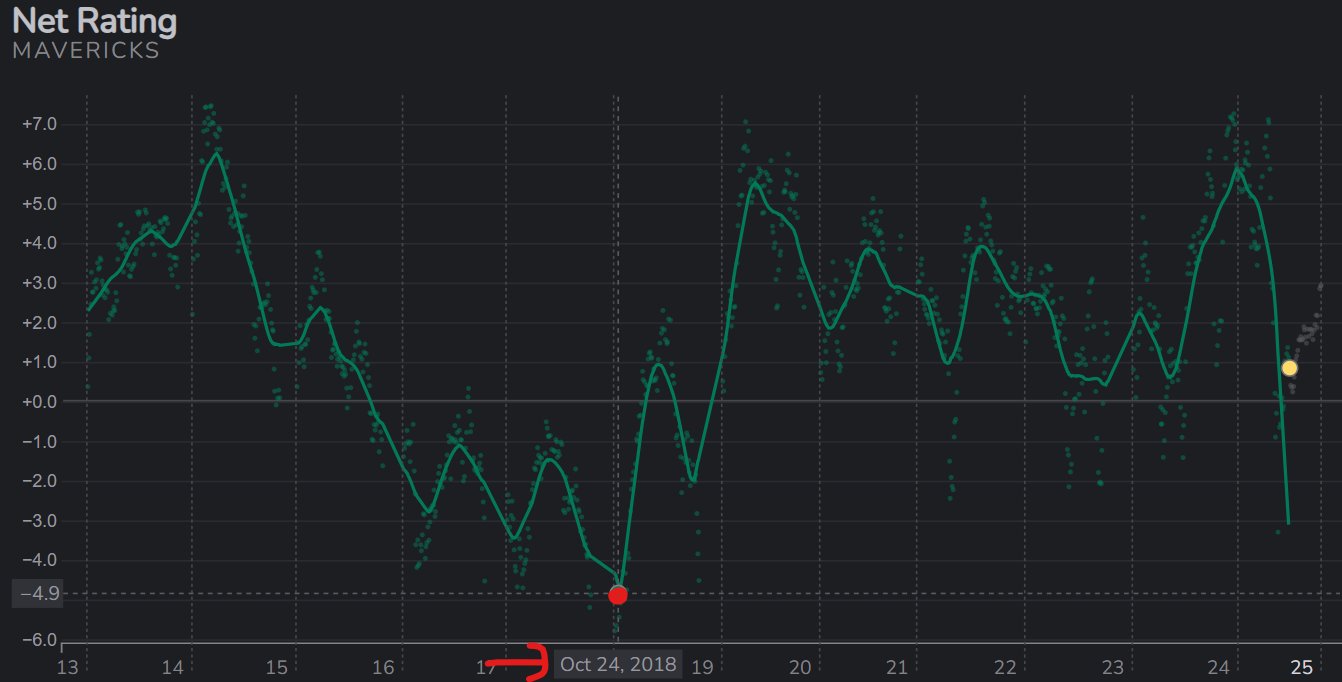Click x-axis label 23
This screenshot has height=682, width=1342.
[x=1113, y=667]
